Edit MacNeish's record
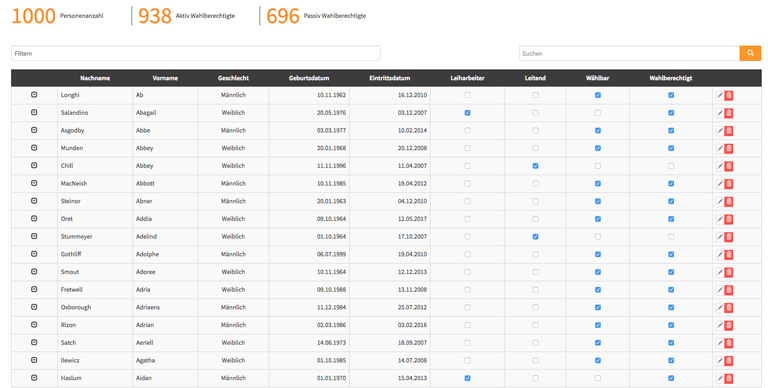The height and width of the screenshot is (388, 768). 720,184
